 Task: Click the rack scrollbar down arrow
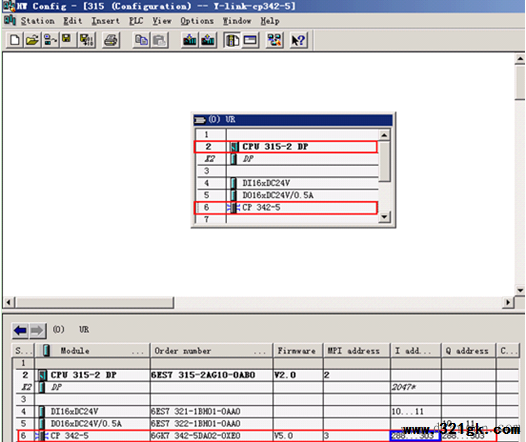[x=384, y=217]
